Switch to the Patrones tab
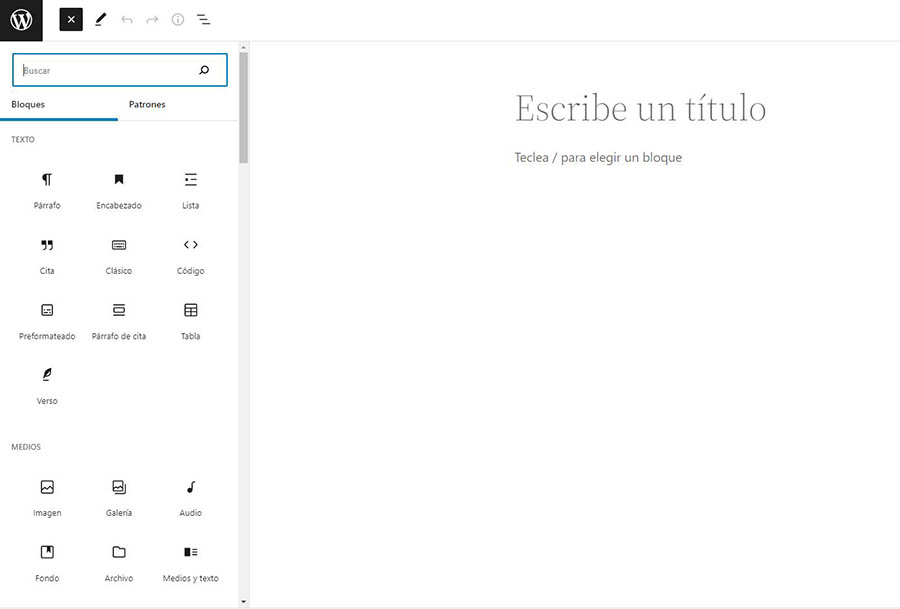 (x=147, y=105)
